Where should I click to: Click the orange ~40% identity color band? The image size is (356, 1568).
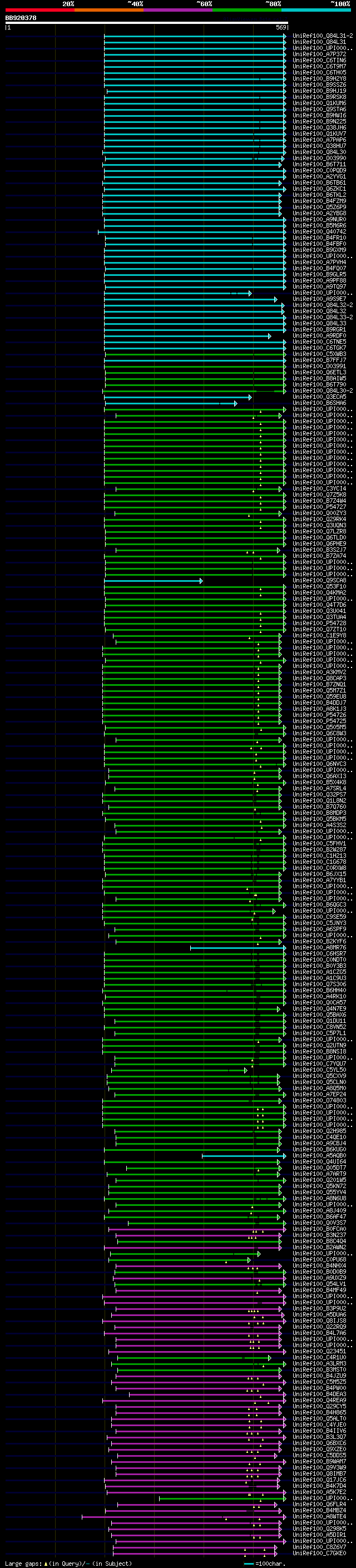click(x=109, y=10)
